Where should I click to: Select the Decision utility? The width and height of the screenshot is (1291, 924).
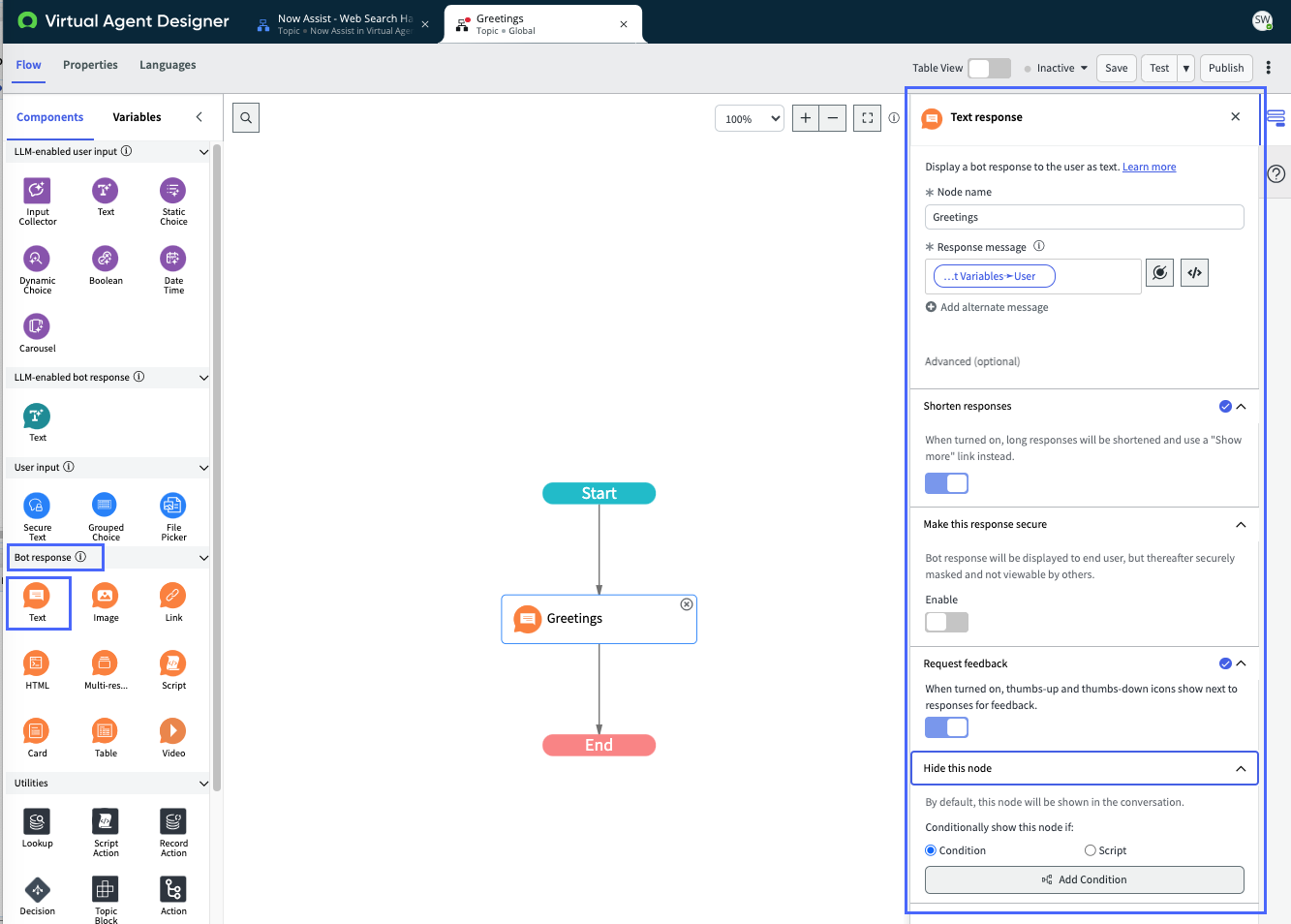pyautogui.click(x=37, y=897)
